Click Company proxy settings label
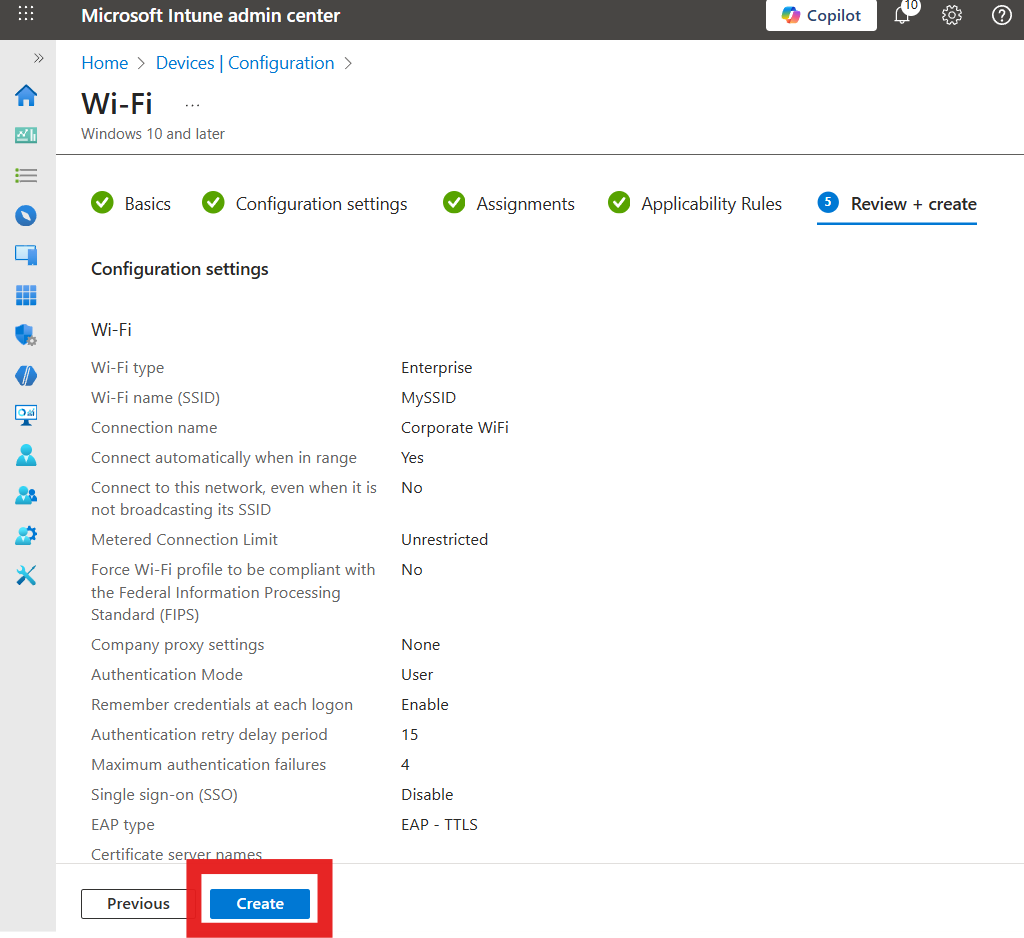Viewport: 1024px width, 938px height. (x=178, y=645)
